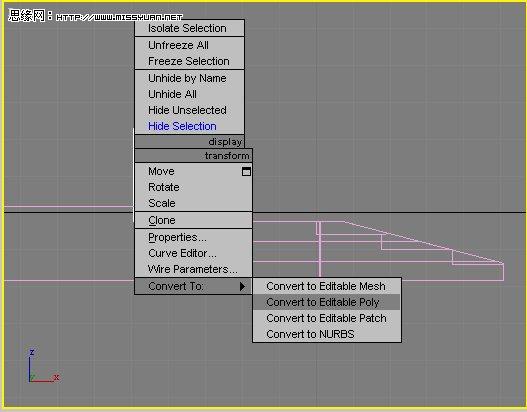The width and height of the screenshot is (527, 412).
Task: Expand the Convert To submenu
Action: tap(193, 286)
